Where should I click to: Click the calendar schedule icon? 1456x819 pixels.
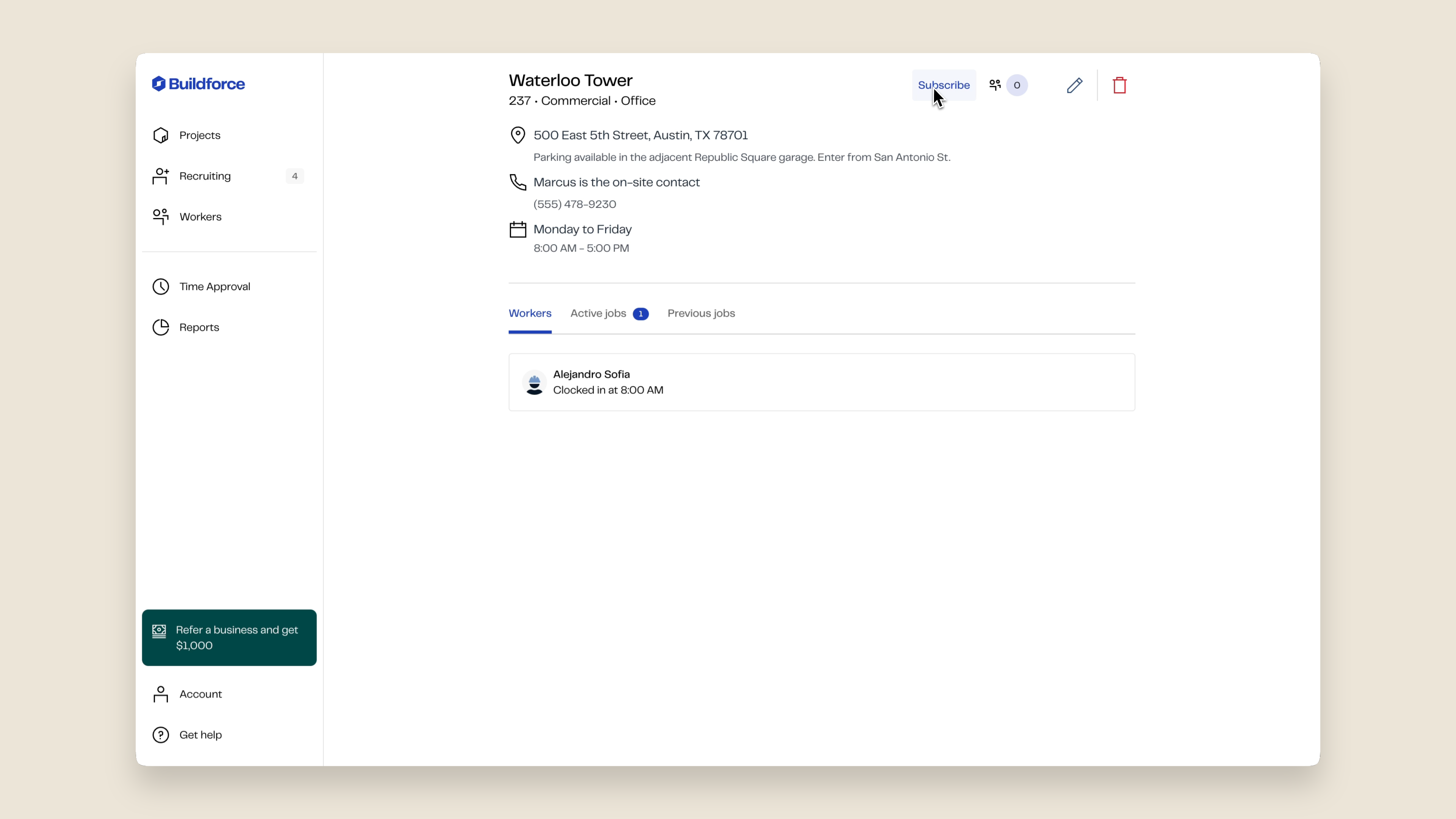tap(518, 229)
